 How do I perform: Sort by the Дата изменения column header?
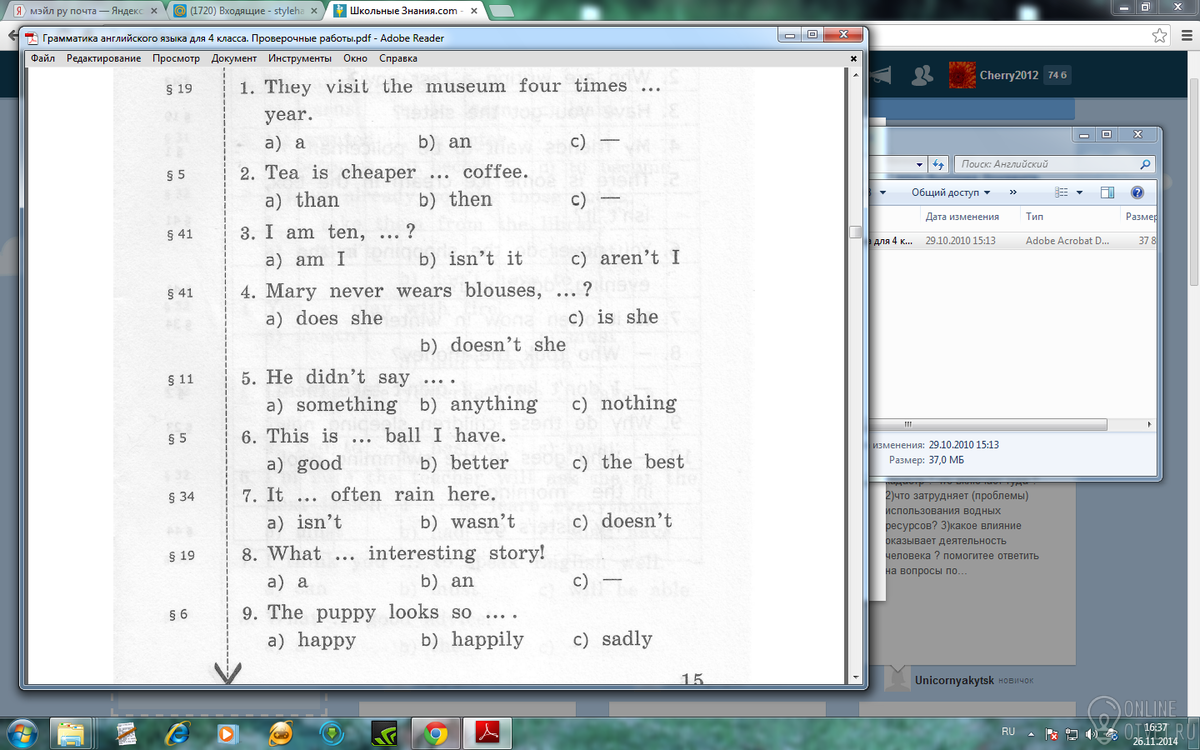click(x=961, y=216)
